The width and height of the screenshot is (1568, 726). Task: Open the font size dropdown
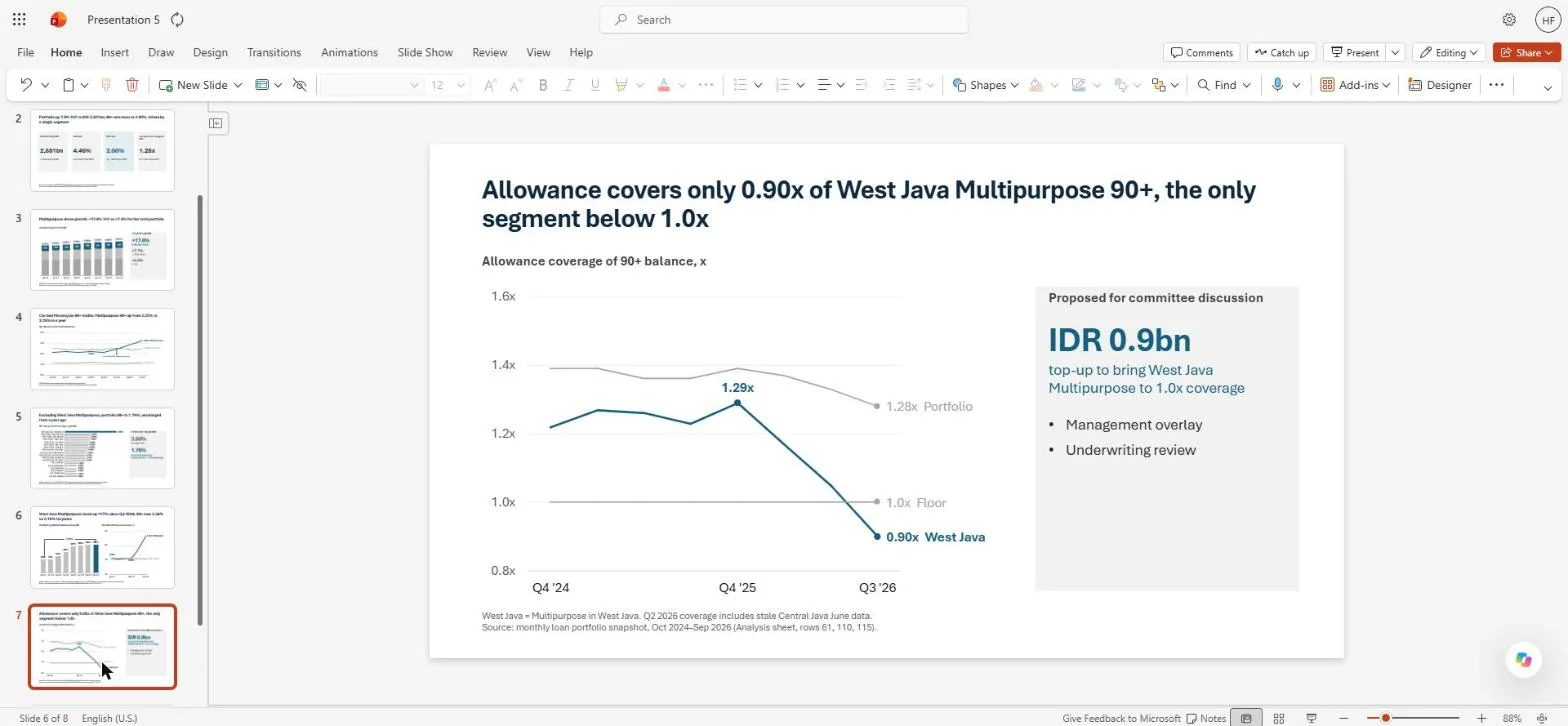[x=461, y=85]
